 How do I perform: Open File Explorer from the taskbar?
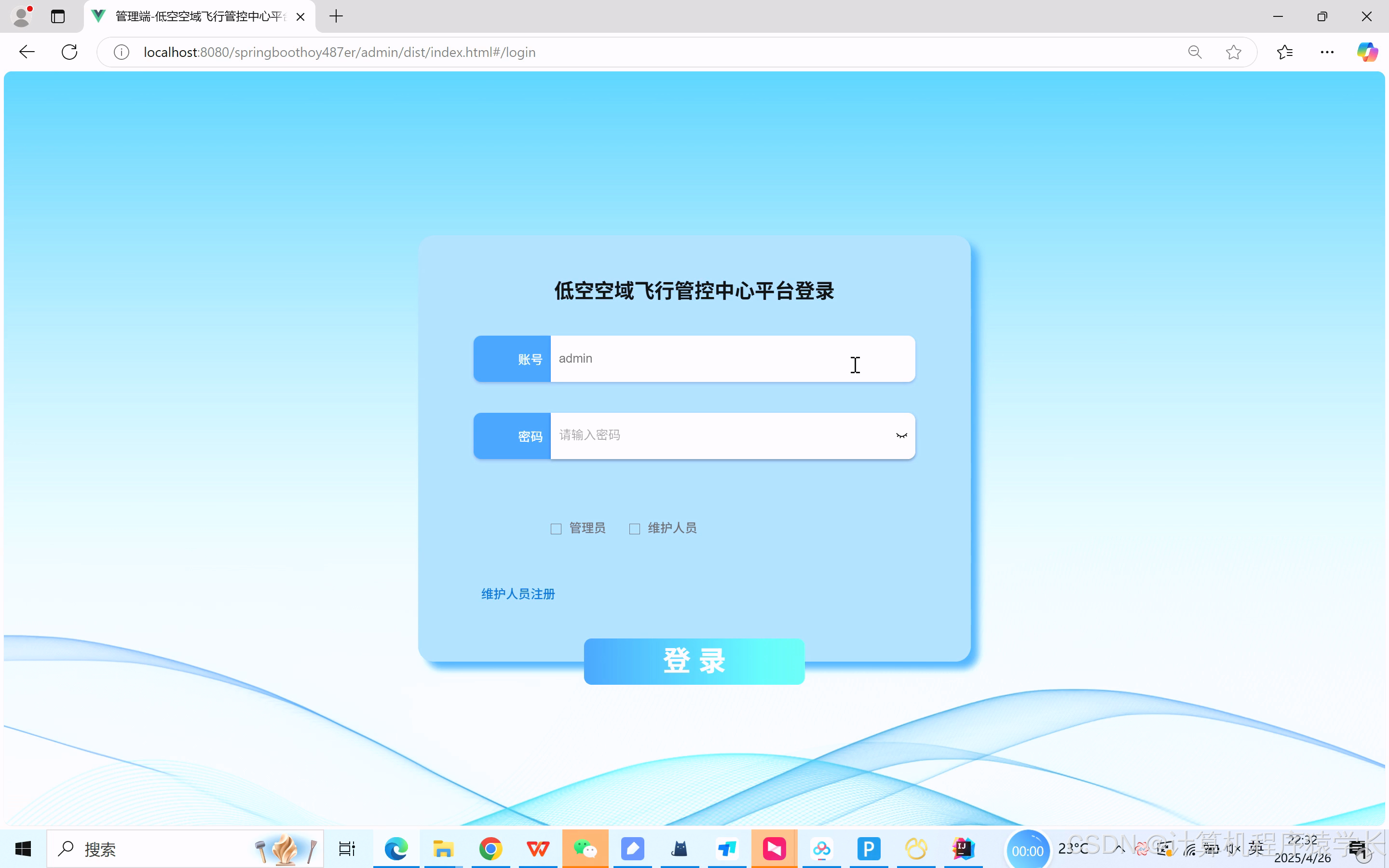443,849
